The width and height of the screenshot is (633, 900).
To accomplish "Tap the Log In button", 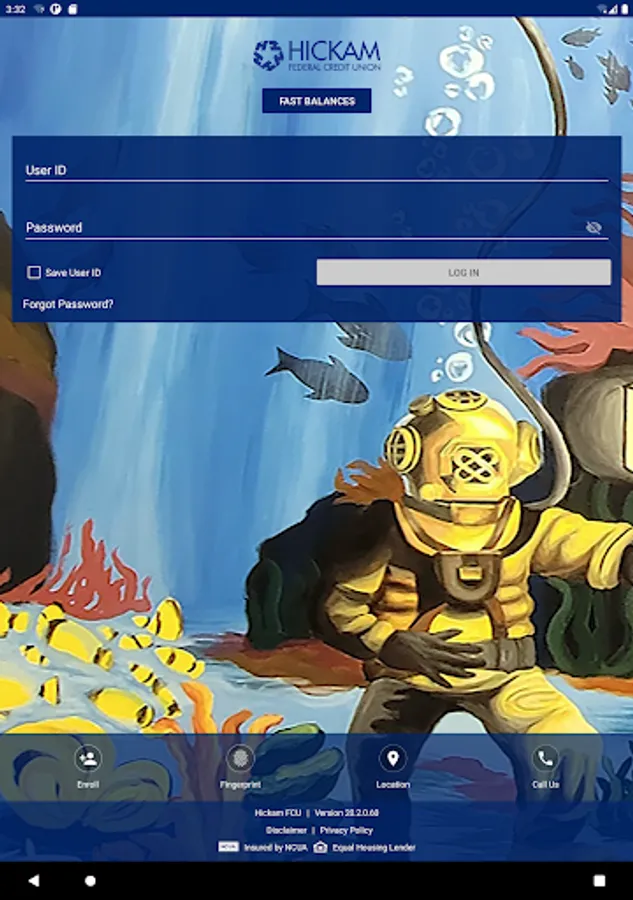I will pyautogui.click(x=464, y=273).
